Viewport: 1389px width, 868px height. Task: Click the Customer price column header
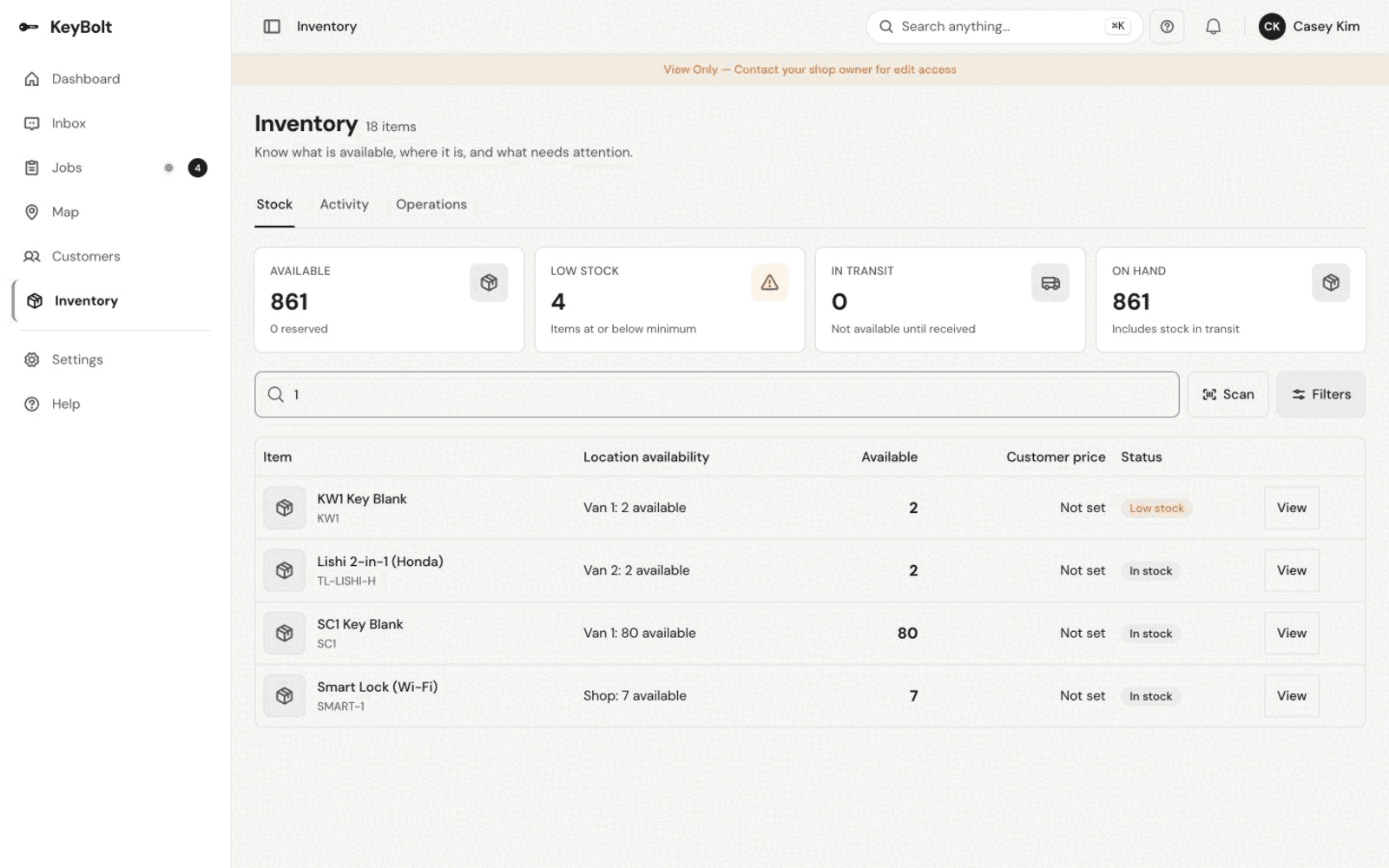[x=1056, y=457]
